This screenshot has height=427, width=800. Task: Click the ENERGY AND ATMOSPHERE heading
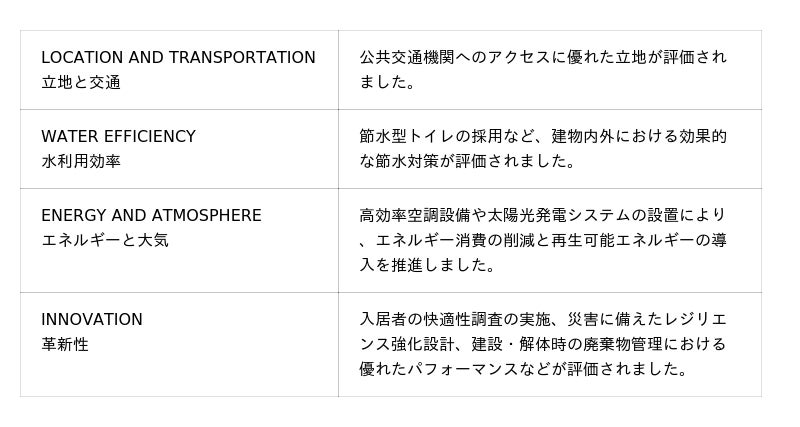pos(151,216)
